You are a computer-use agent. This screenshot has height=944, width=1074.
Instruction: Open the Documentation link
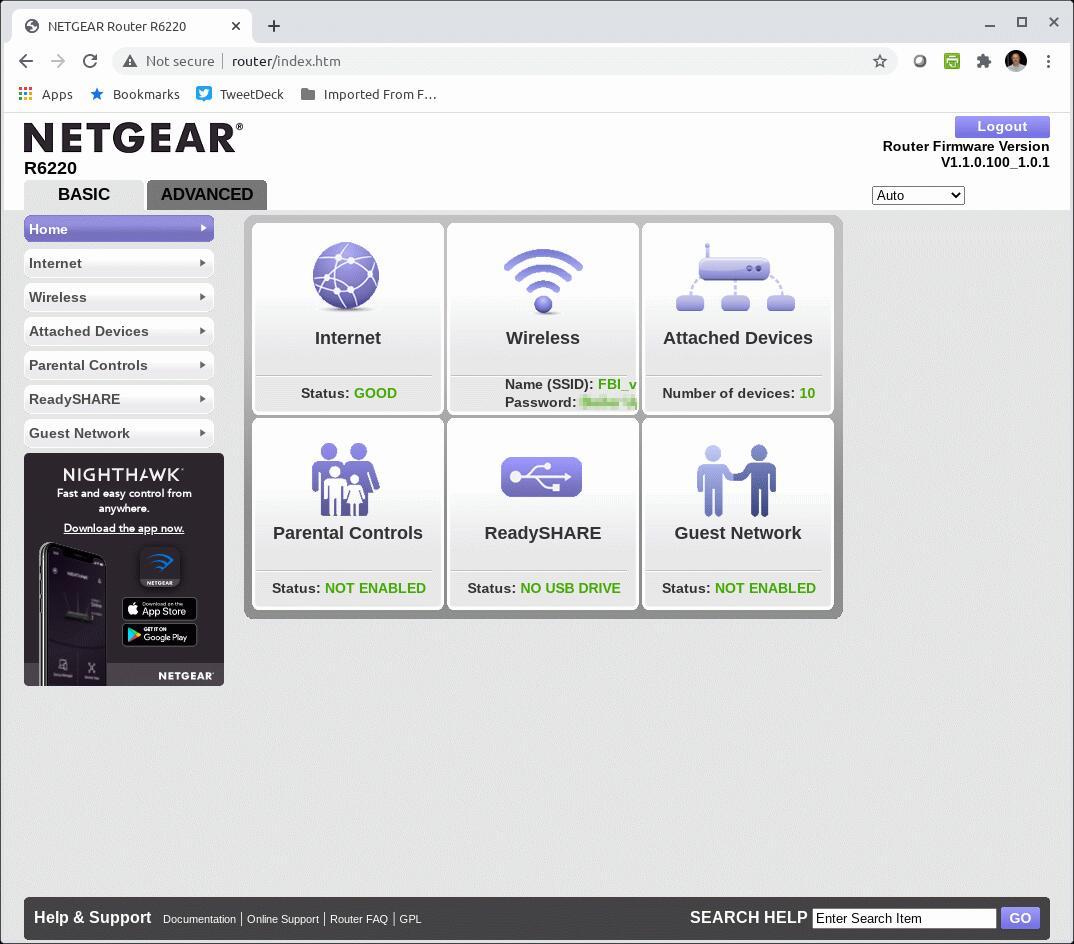tap(199, 919)
